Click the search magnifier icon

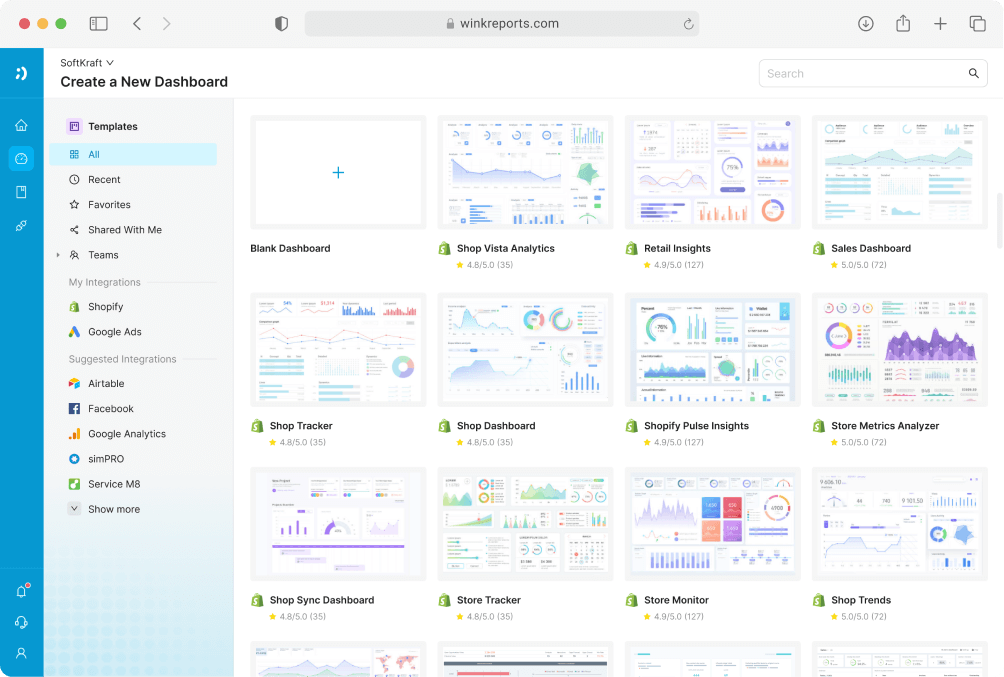(x=973, y=73)
